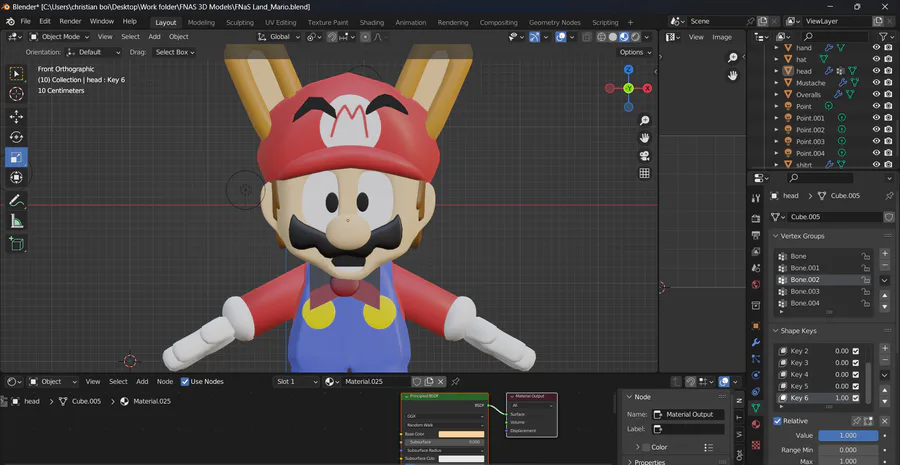
Task: Click the Image menu in the image editor
Action: pos(721,37)
